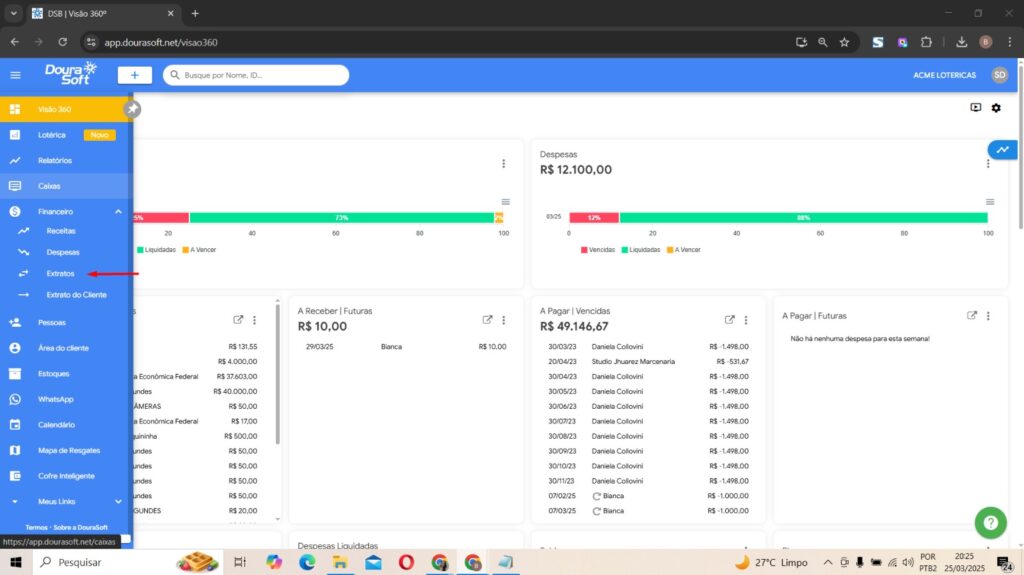Click the video tutorial play icon
The height and width of the screenshot is (575, 1024).
[x=975, y=108]
